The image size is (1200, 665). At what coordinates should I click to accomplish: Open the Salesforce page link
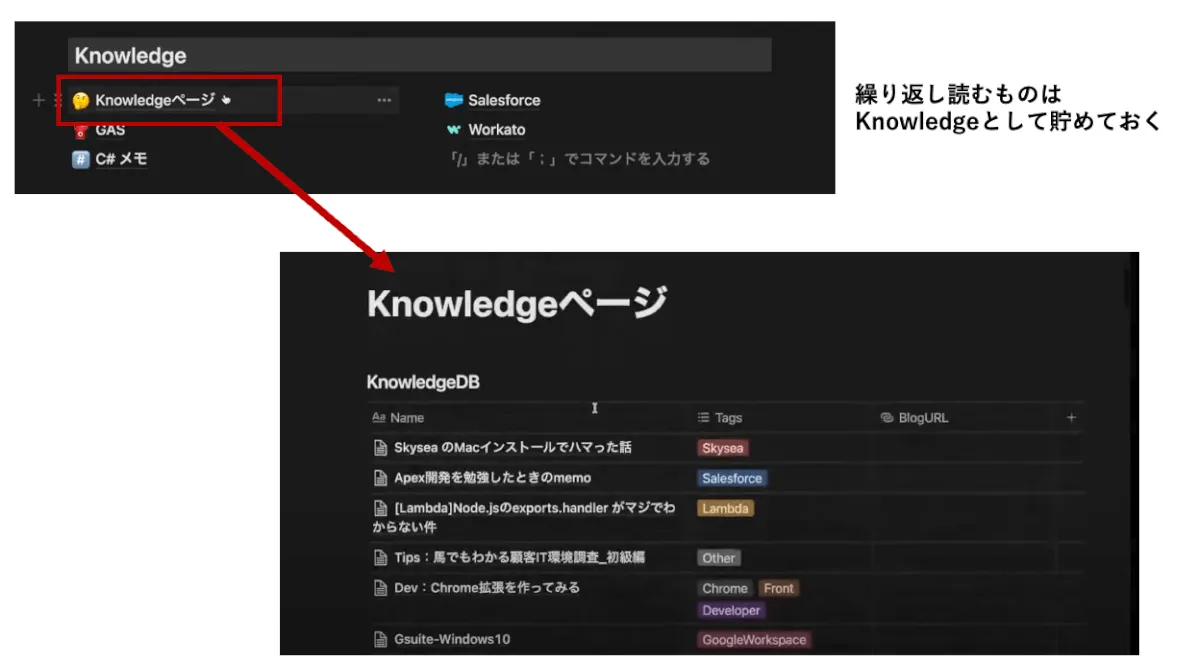tap(504, 100)
